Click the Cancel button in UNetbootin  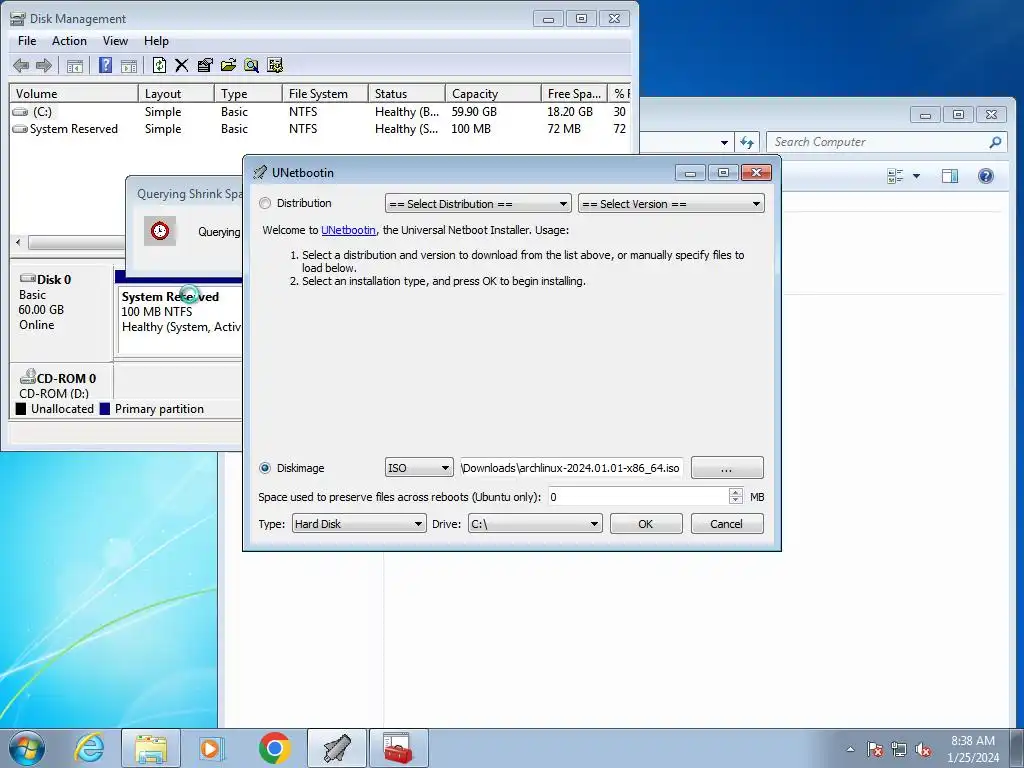pos(727,524)
